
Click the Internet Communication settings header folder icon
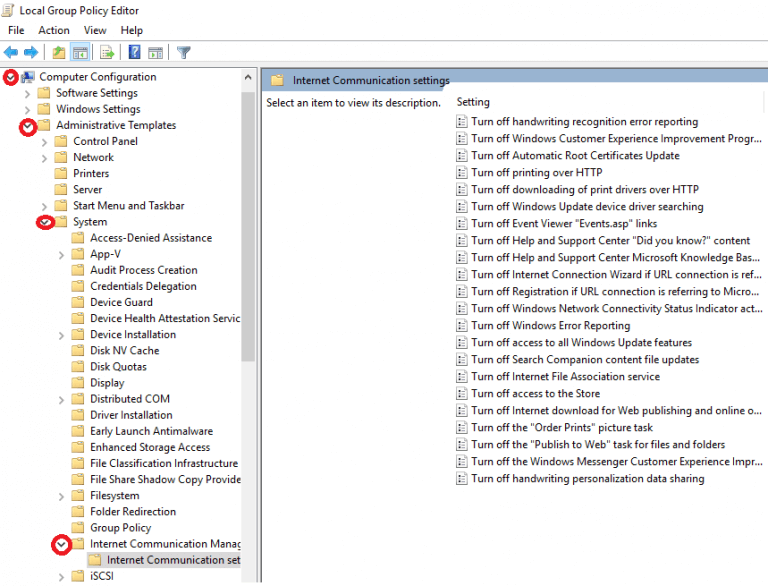point(277,80)
